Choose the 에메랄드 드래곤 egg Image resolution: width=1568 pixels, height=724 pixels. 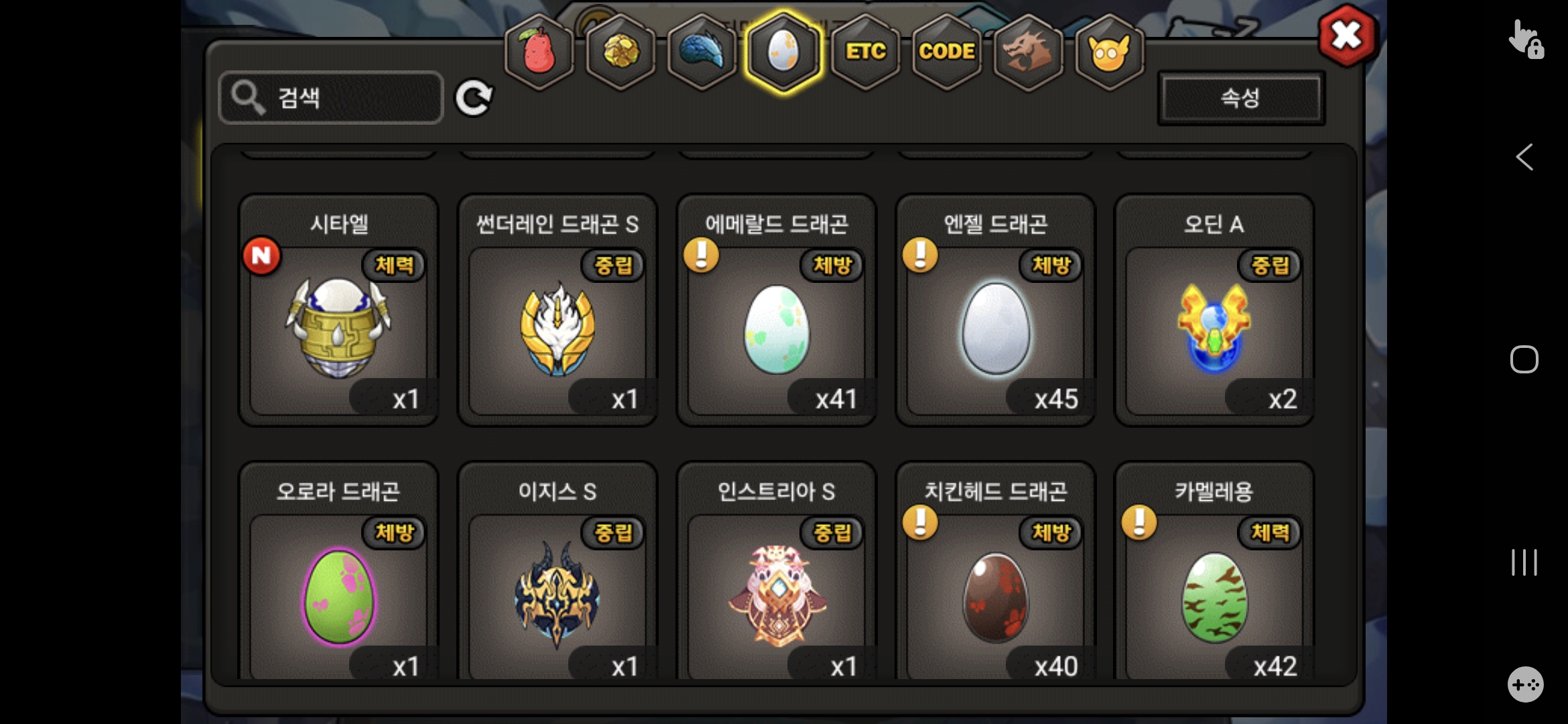pos(777,310)
